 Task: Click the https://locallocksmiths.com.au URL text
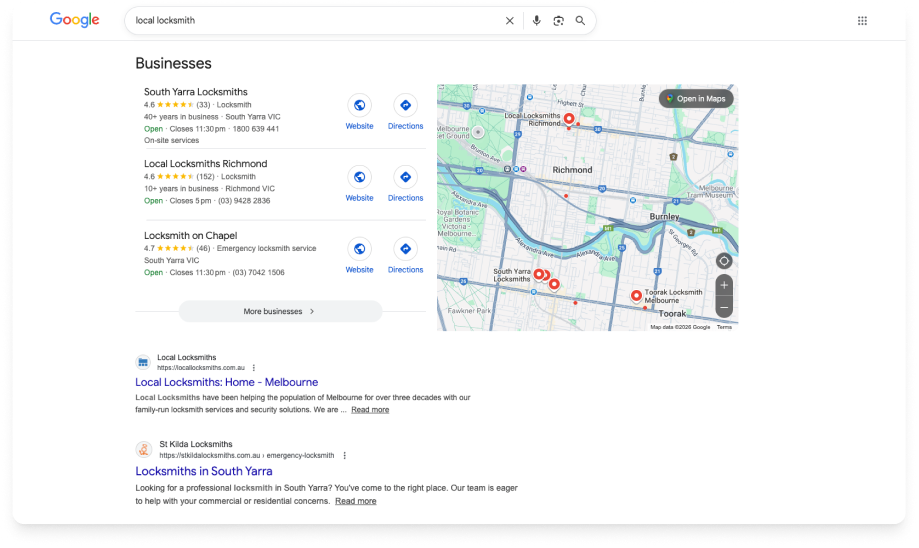(200, 368)
